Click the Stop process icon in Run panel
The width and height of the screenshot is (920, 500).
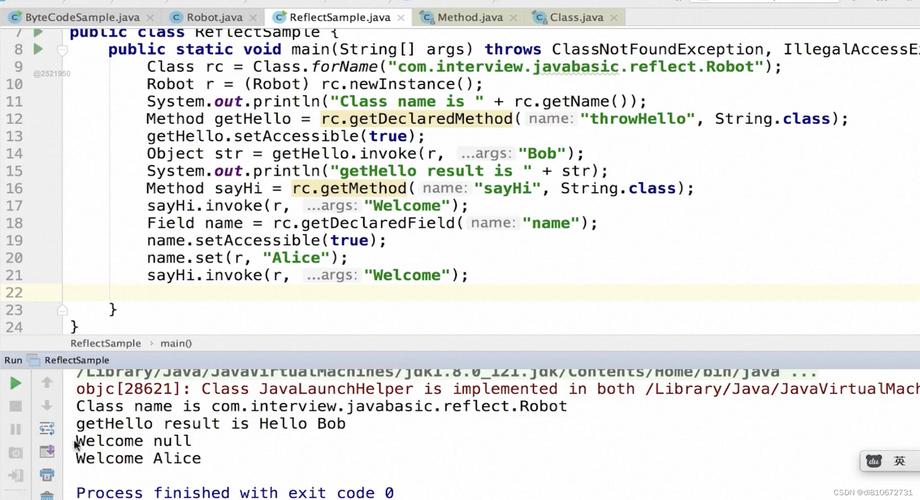15,406
